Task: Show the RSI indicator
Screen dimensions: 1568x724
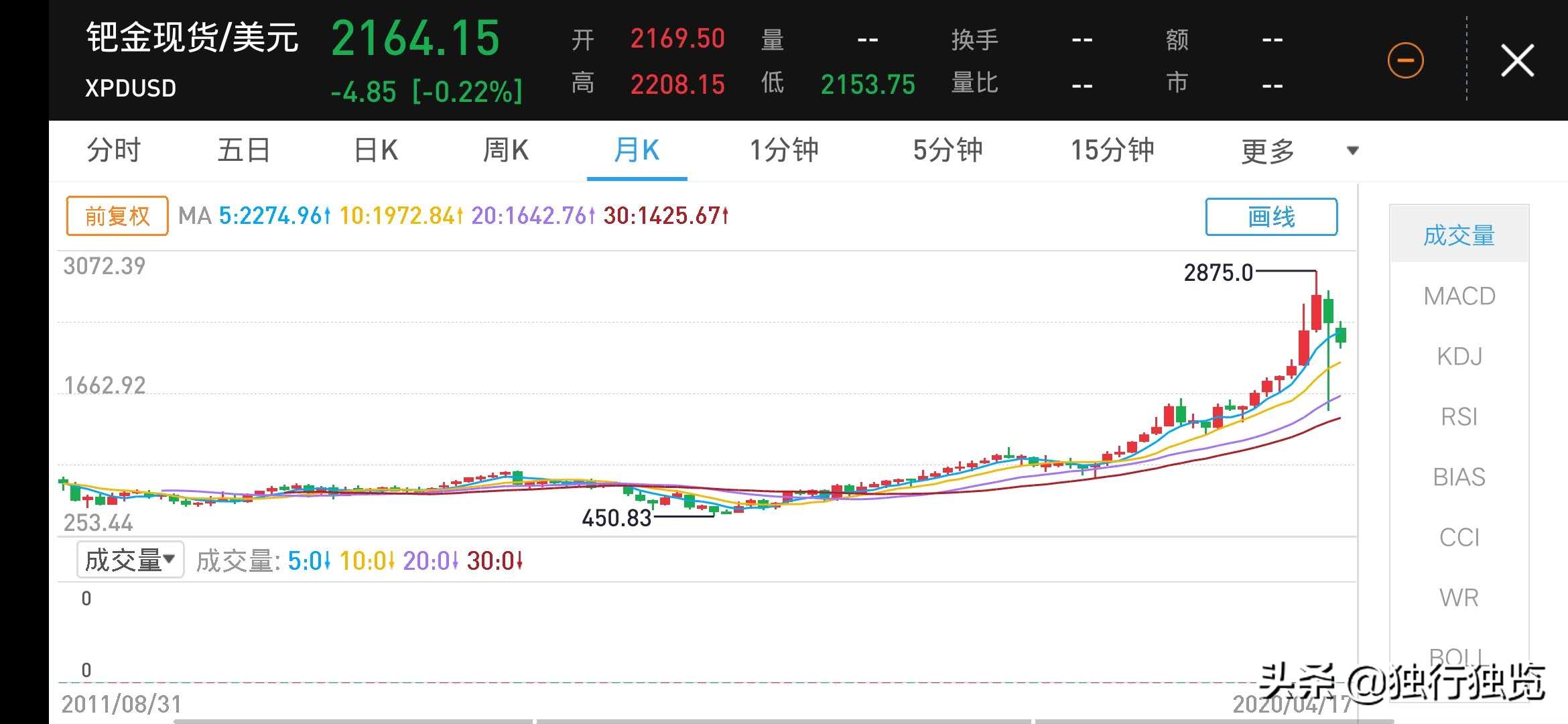Action: tap(1459, 416)
